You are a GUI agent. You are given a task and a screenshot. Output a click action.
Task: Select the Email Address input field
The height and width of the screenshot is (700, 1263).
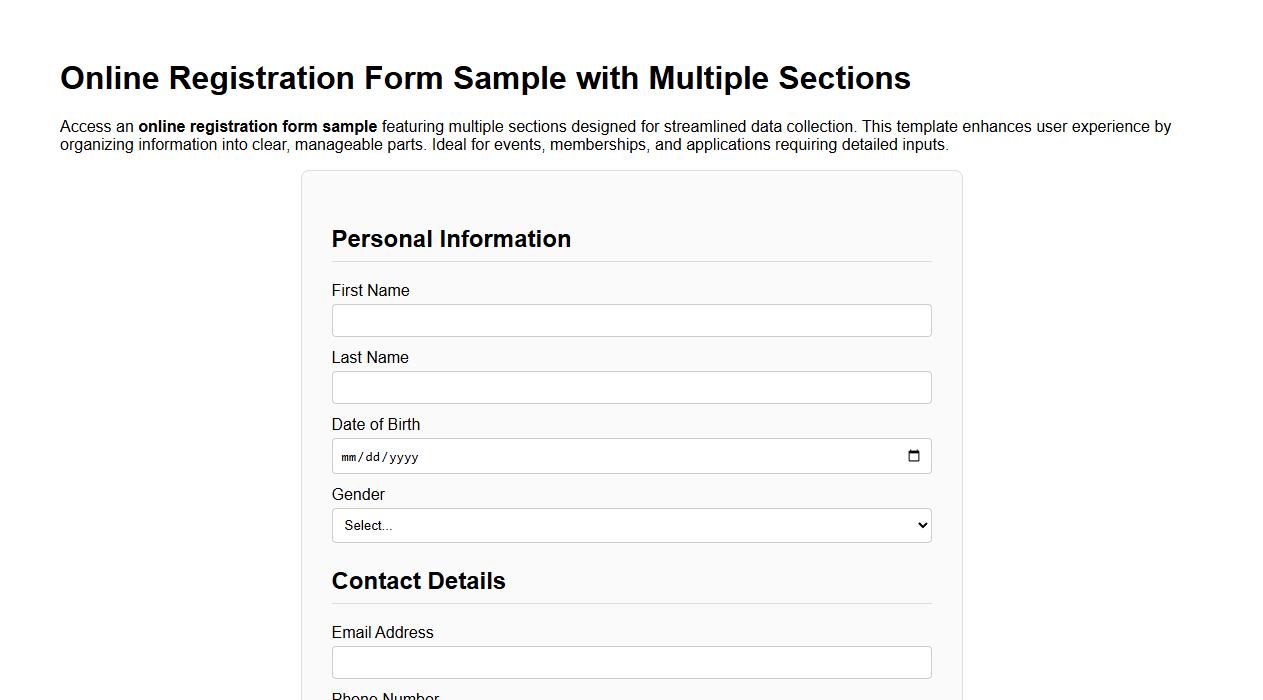tap(631, 661)
